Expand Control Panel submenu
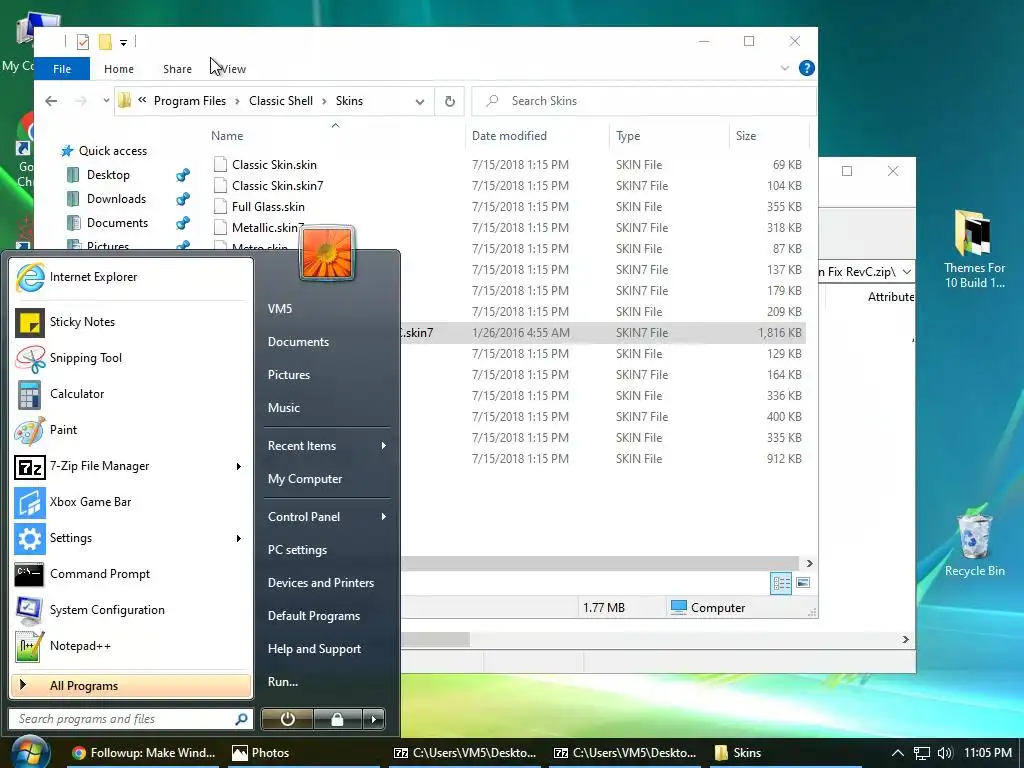1024x768 pixels. tap(383, 517)
